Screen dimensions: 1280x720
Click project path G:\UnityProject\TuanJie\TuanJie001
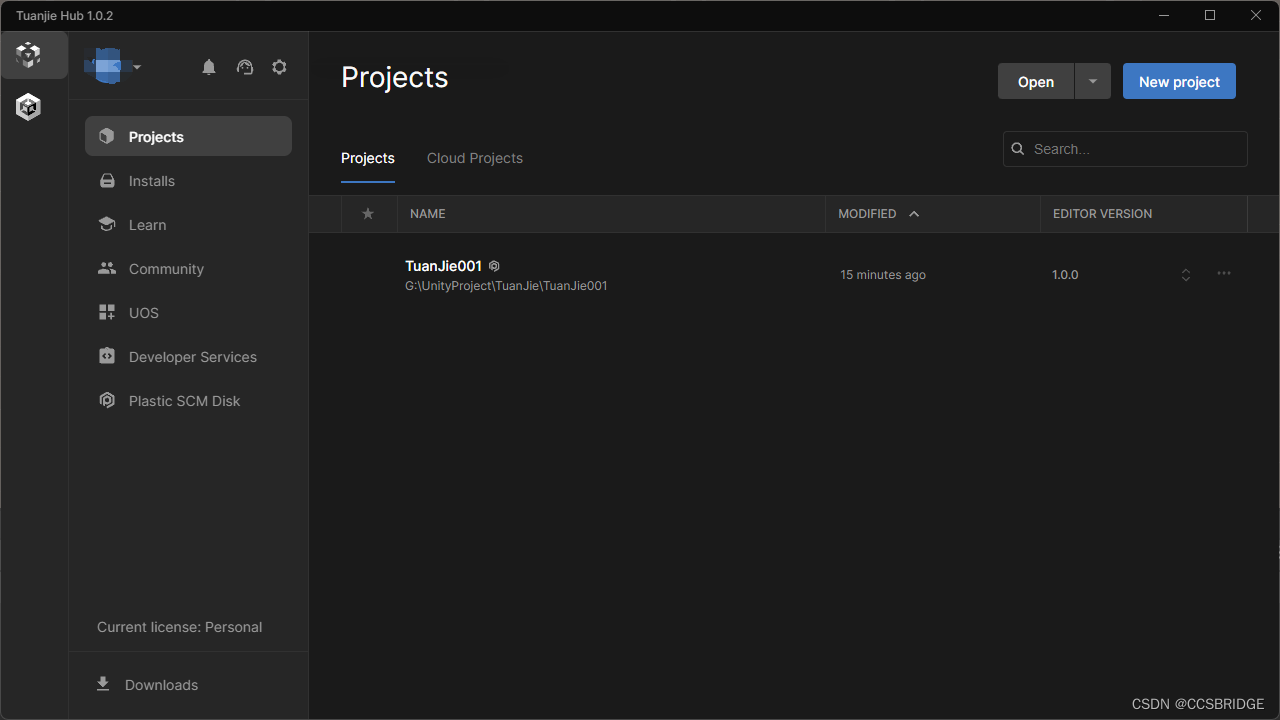(506, 286)
